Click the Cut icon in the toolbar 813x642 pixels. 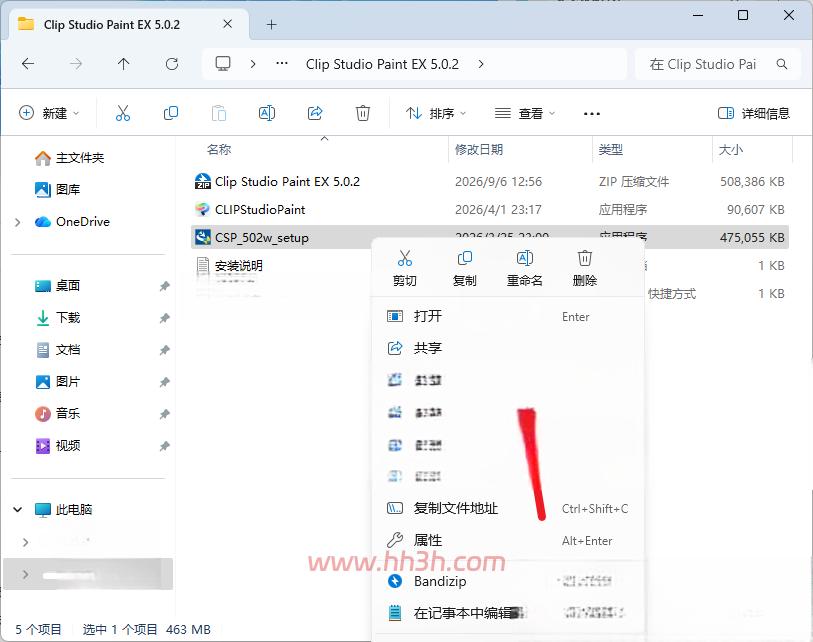coord(123,113)
